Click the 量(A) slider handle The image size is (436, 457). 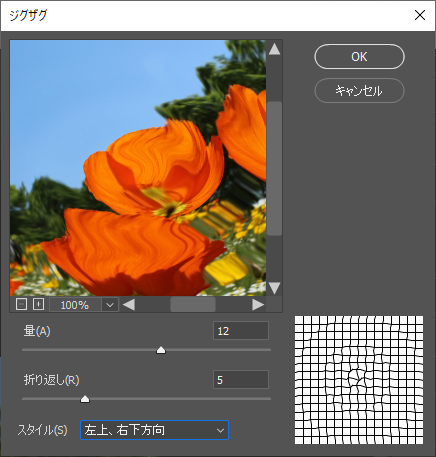click(161, 350)
